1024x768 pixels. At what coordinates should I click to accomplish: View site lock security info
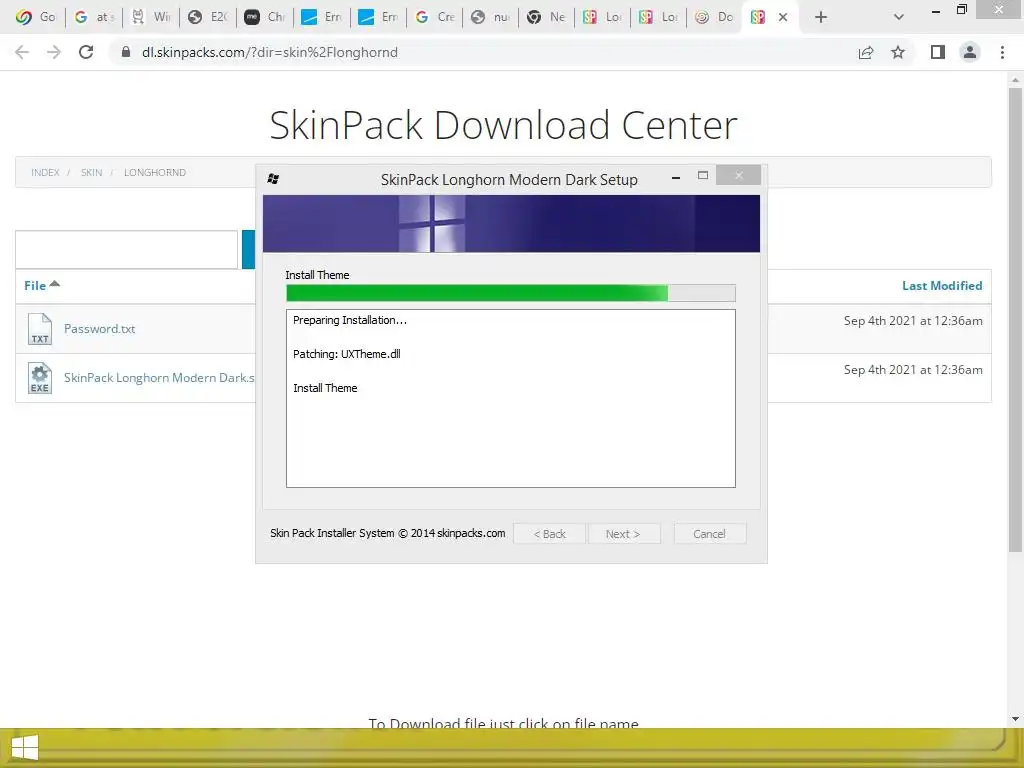127,52
